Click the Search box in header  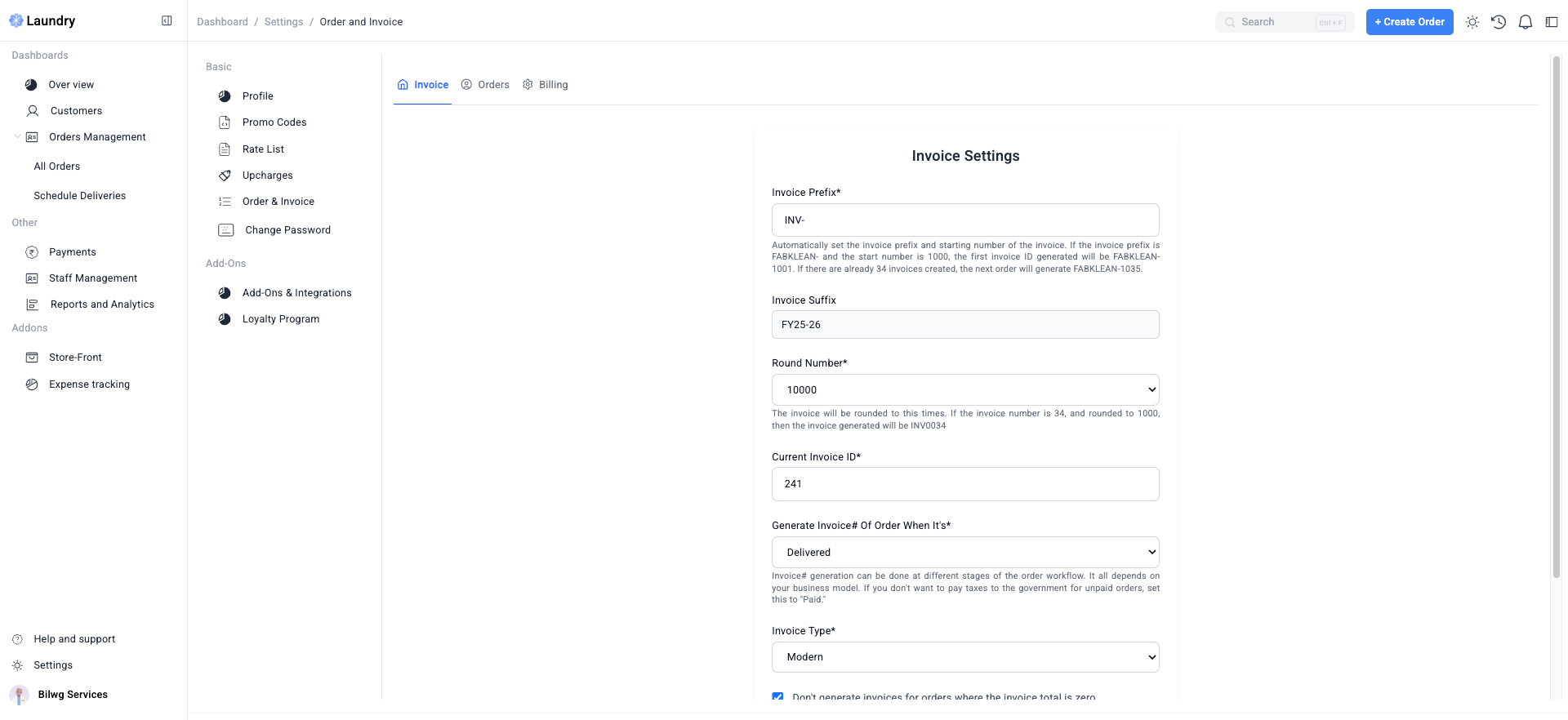[1285, 22]
